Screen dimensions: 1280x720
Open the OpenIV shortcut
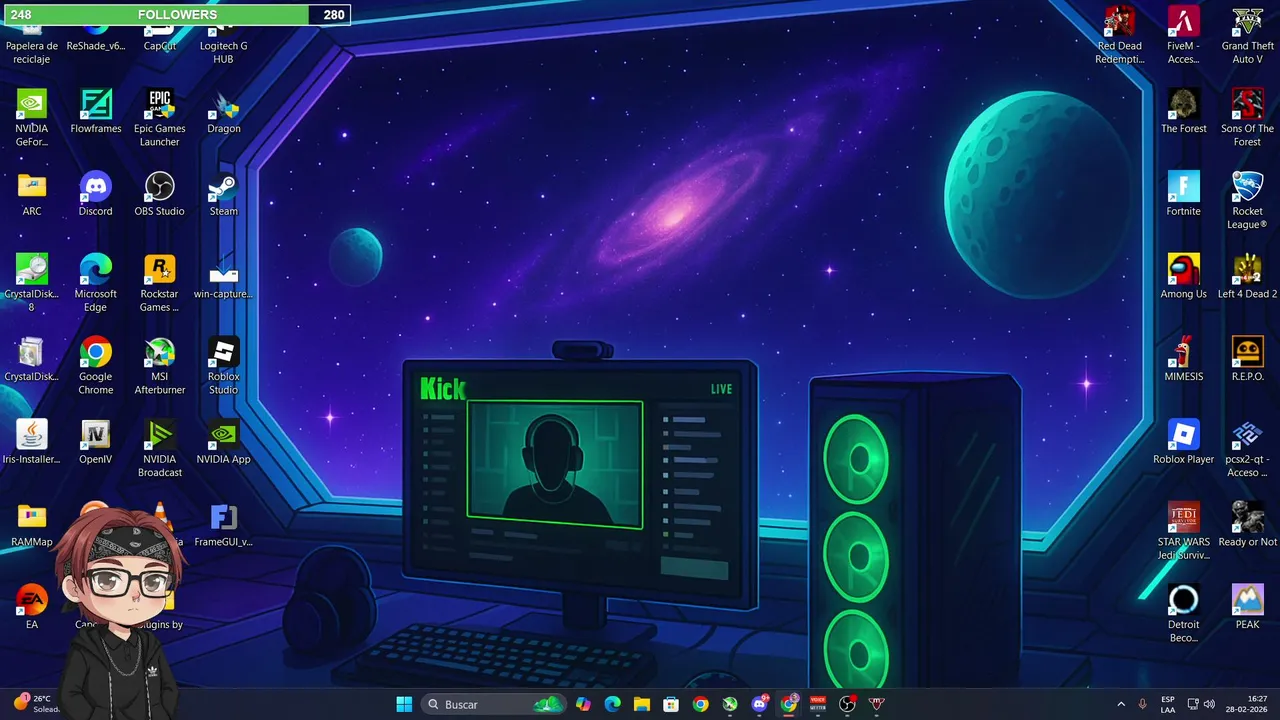tap(96, 442)
